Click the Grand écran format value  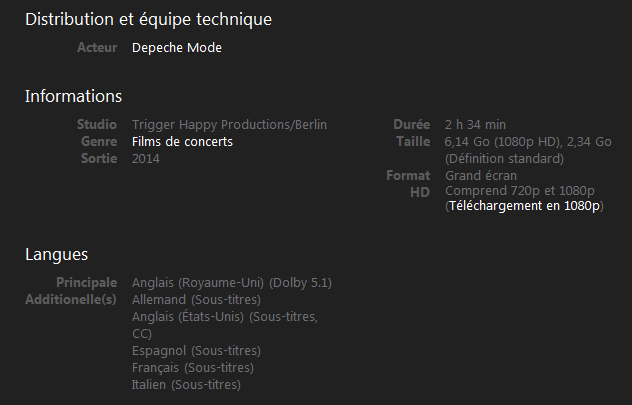pyautogui.click(x=481, y=176)
